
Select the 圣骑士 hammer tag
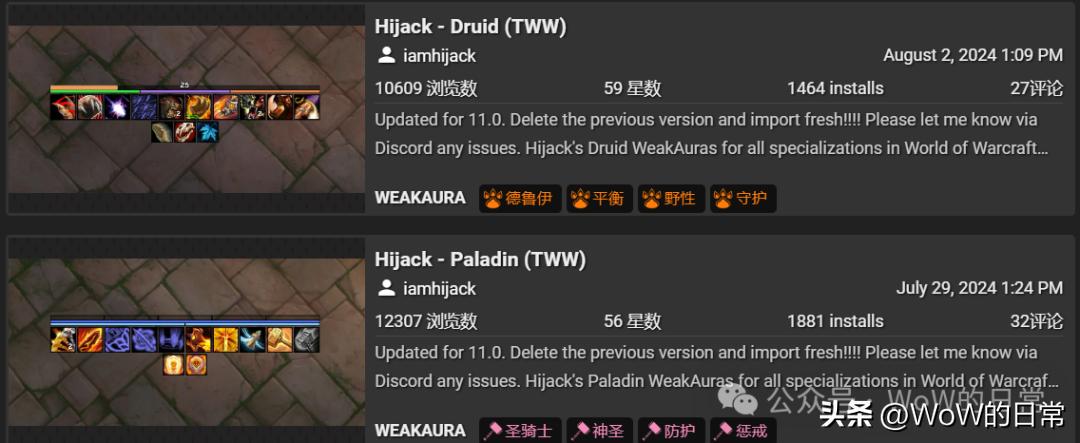click(x=520, y=431)
